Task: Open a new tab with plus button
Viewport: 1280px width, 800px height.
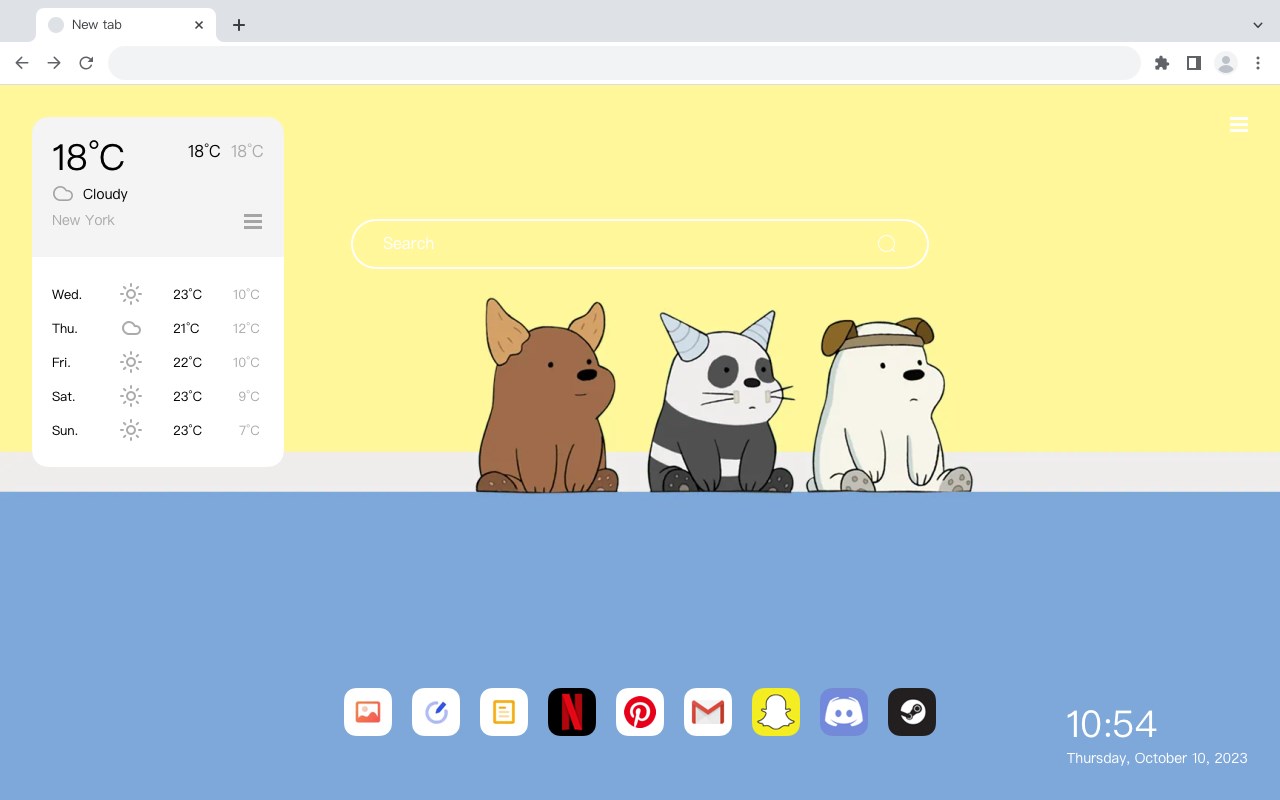Action: pyautogui.click(x=238, y=25)
